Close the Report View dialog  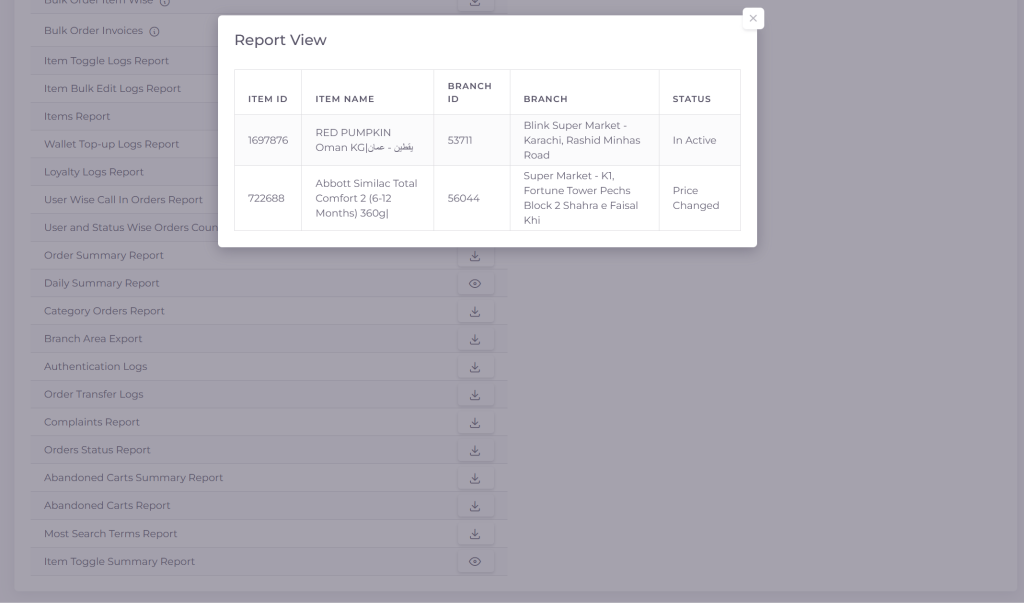point(753,18)
